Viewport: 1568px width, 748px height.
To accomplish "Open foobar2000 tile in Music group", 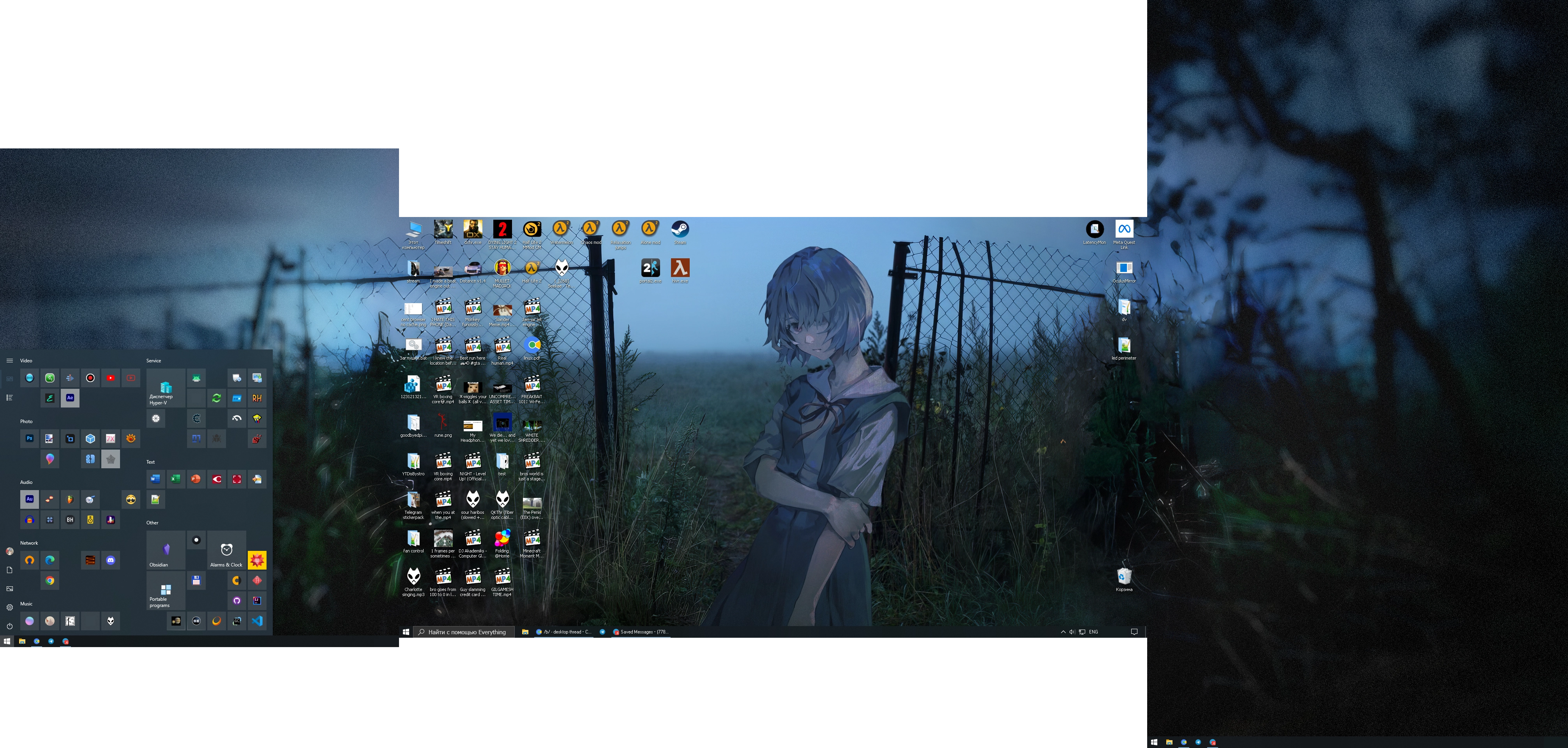I will point(111,621).
